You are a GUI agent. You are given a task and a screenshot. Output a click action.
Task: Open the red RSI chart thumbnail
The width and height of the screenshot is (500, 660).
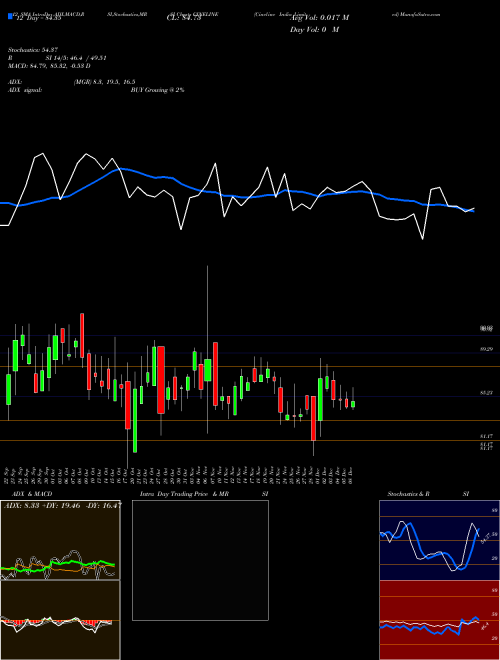[x=439, y=620]
